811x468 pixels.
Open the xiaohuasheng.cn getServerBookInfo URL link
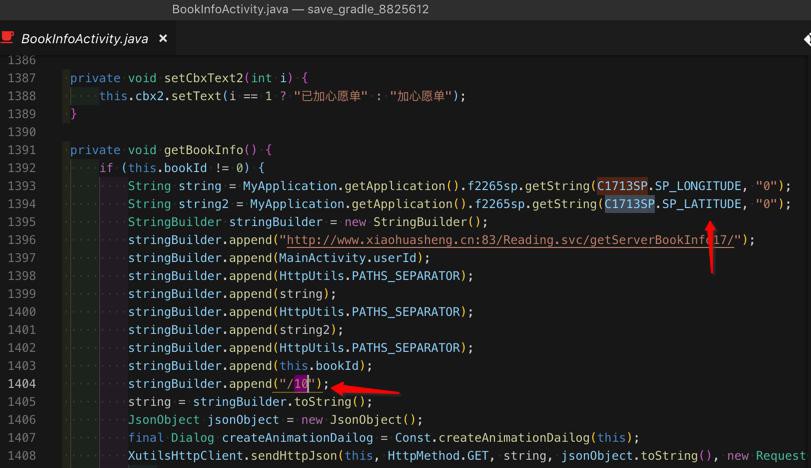[x=510, y=240]
